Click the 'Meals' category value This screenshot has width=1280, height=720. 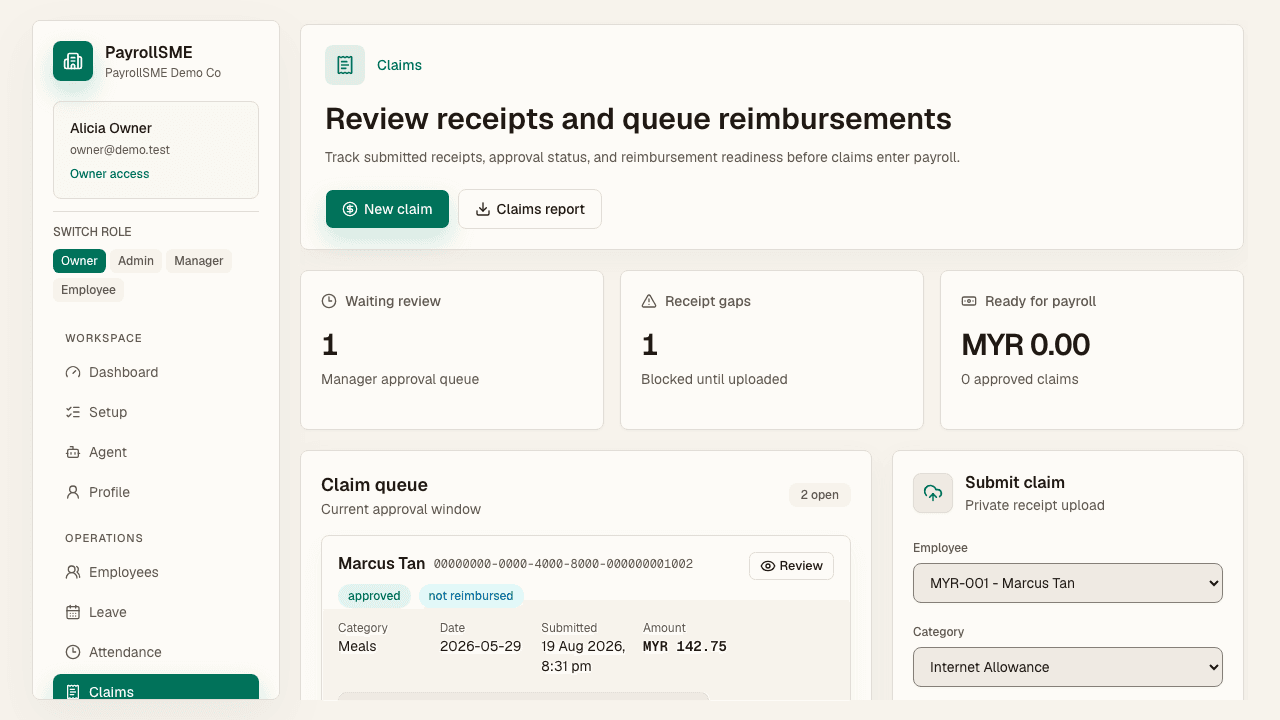[x=357, y=646]
